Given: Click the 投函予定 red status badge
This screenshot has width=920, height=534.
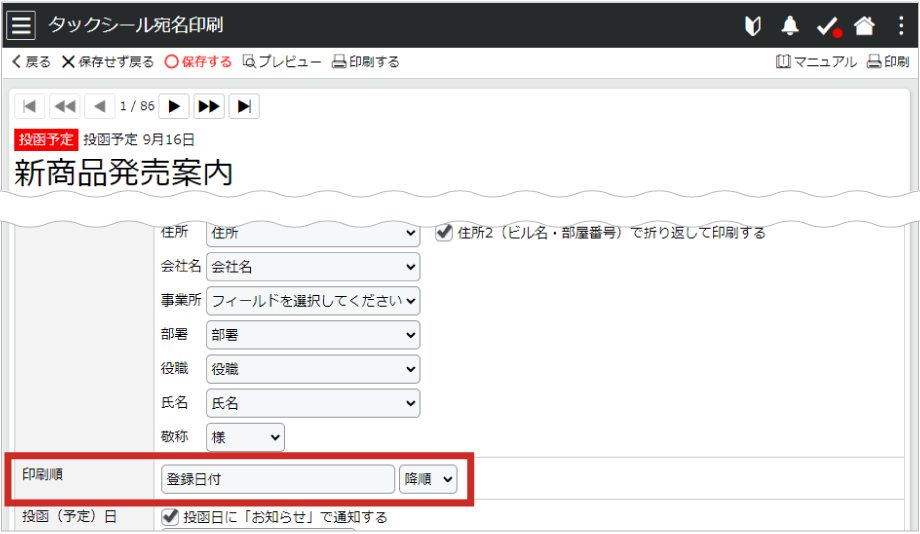Looking at the screenshot, I should click(46, 140).
